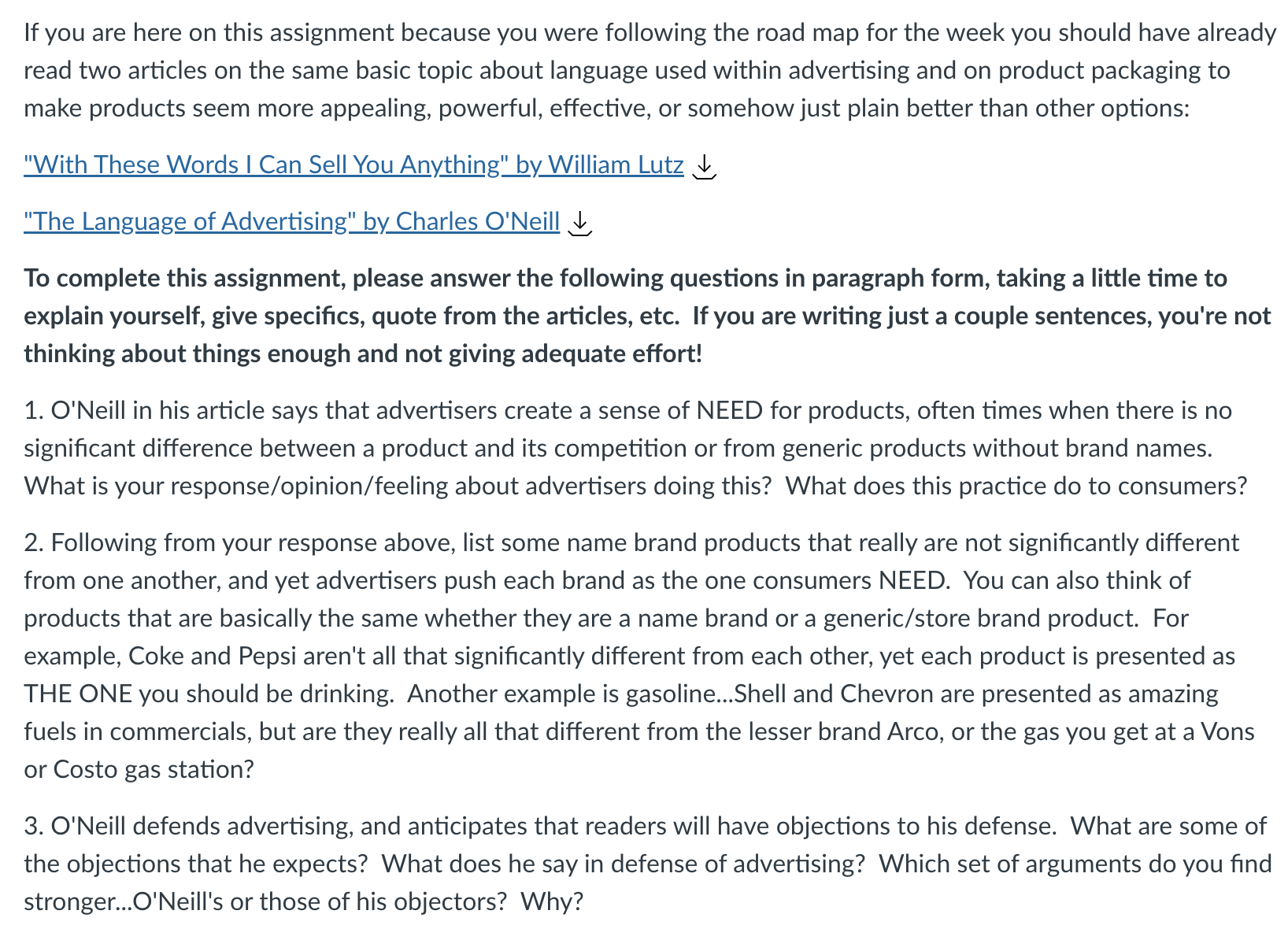Click question 3 about O'Neill's defense
The image size is (1288, 940).
647,864
